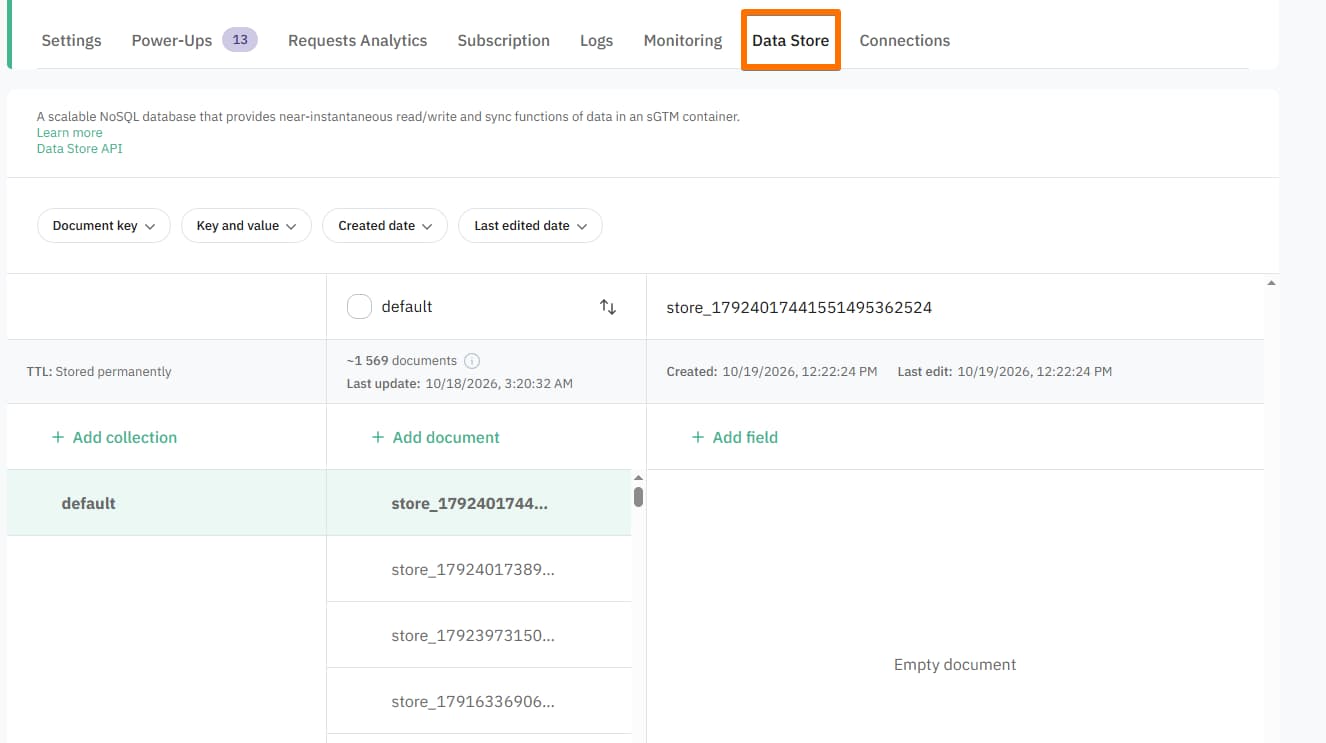View the Logs tab
This screenshot has height=743, width=1326.
[x=596, y=41]
